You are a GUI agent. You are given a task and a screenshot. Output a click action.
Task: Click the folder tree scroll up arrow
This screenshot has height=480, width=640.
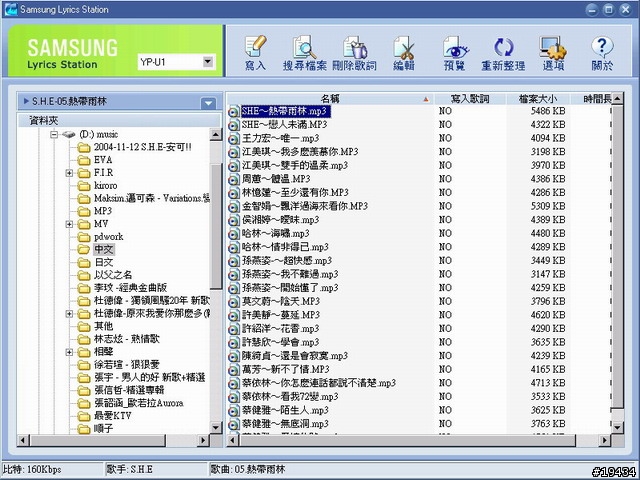pyautogui.click(x=215, y=134)
